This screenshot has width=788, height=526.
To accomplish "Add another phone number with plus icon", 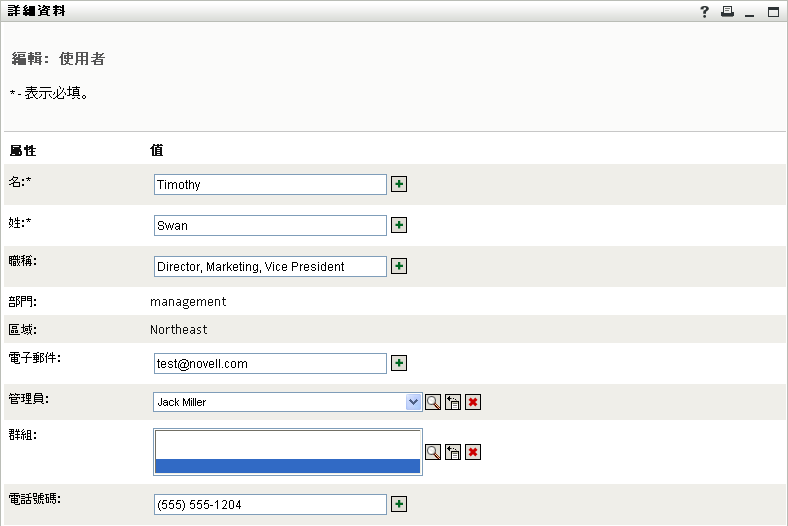I will pyautogui.click(x=399, y=505).
